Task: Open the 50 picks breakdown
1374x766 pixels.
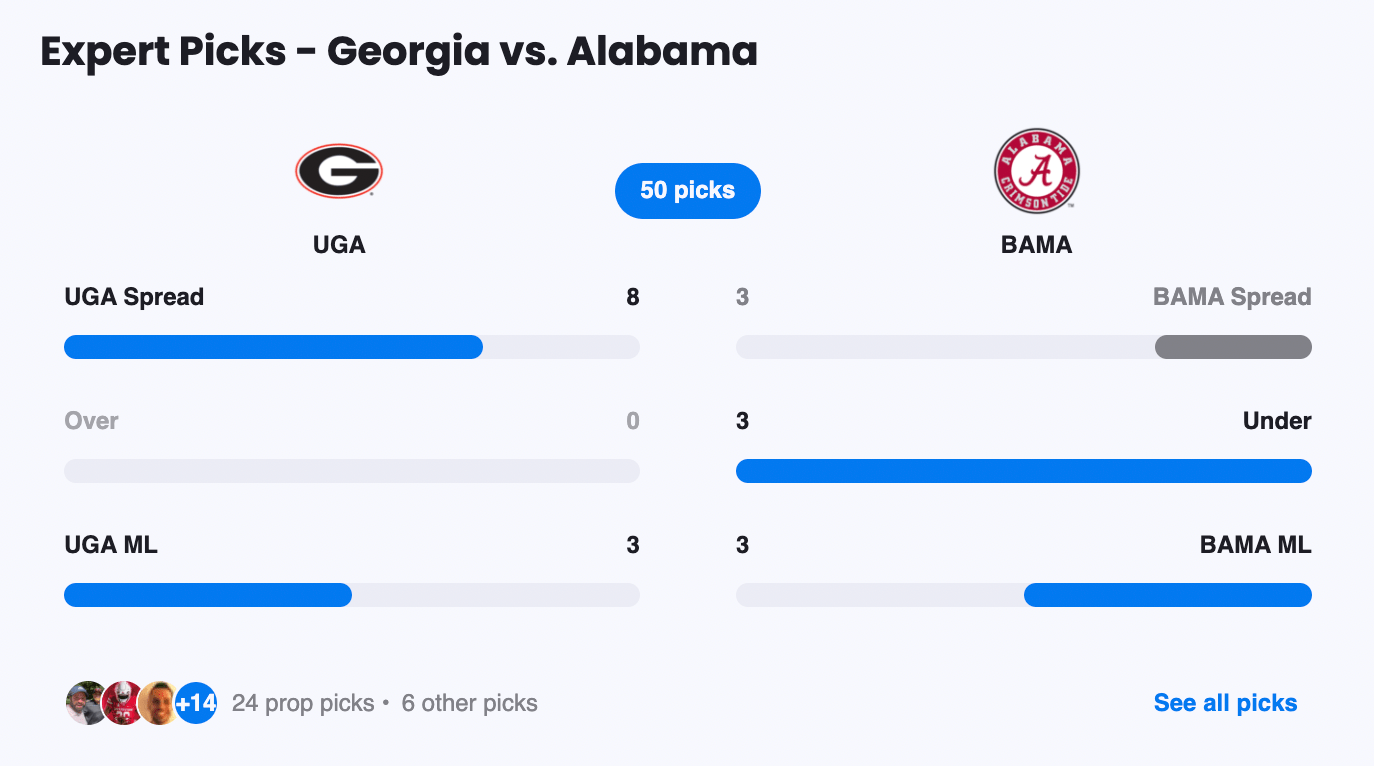Action: click(687, 190)
